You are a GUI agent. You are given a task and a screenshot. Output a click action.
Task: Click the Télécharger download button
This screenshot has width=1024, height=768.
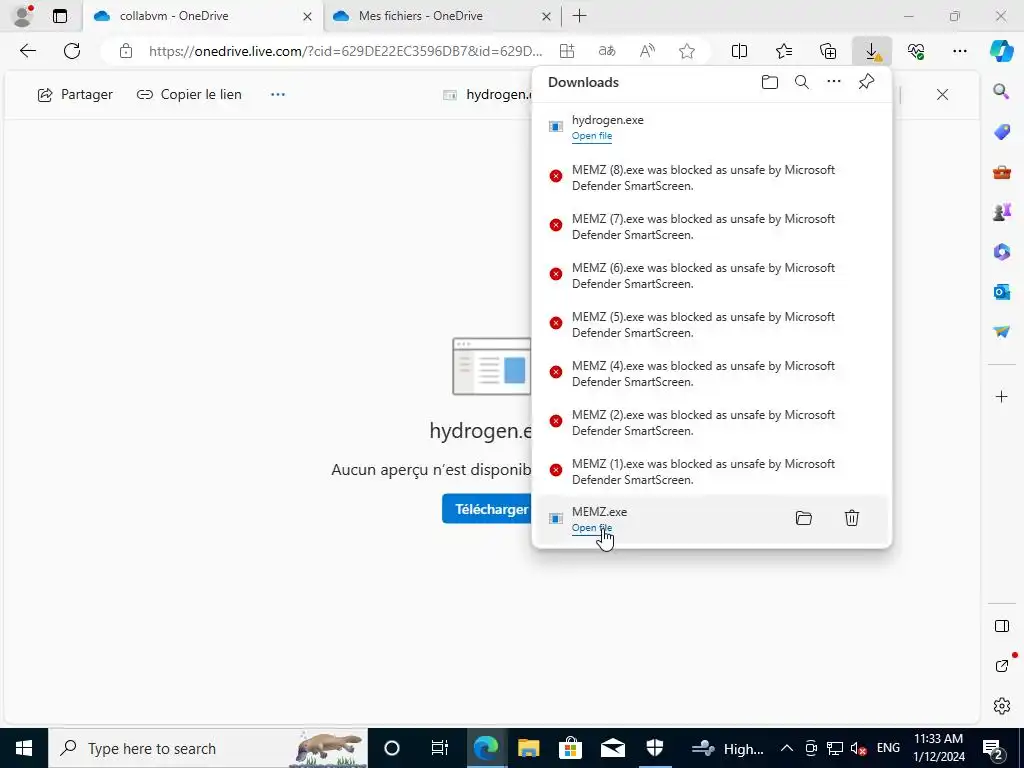pyautogui.click(x=487, y=509)
